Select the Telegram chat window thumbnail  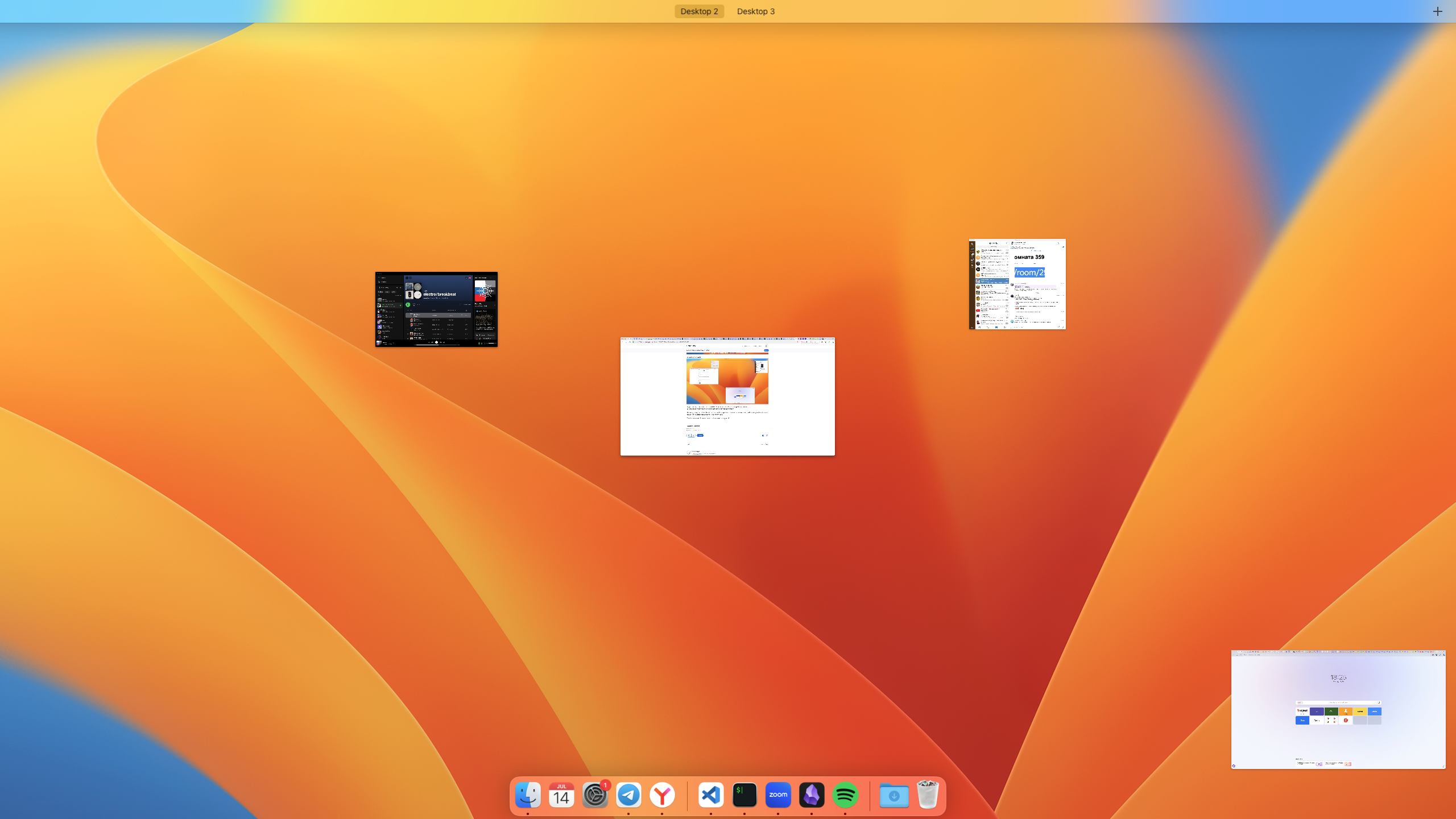pyautogui.click(x=1017, y=284)
